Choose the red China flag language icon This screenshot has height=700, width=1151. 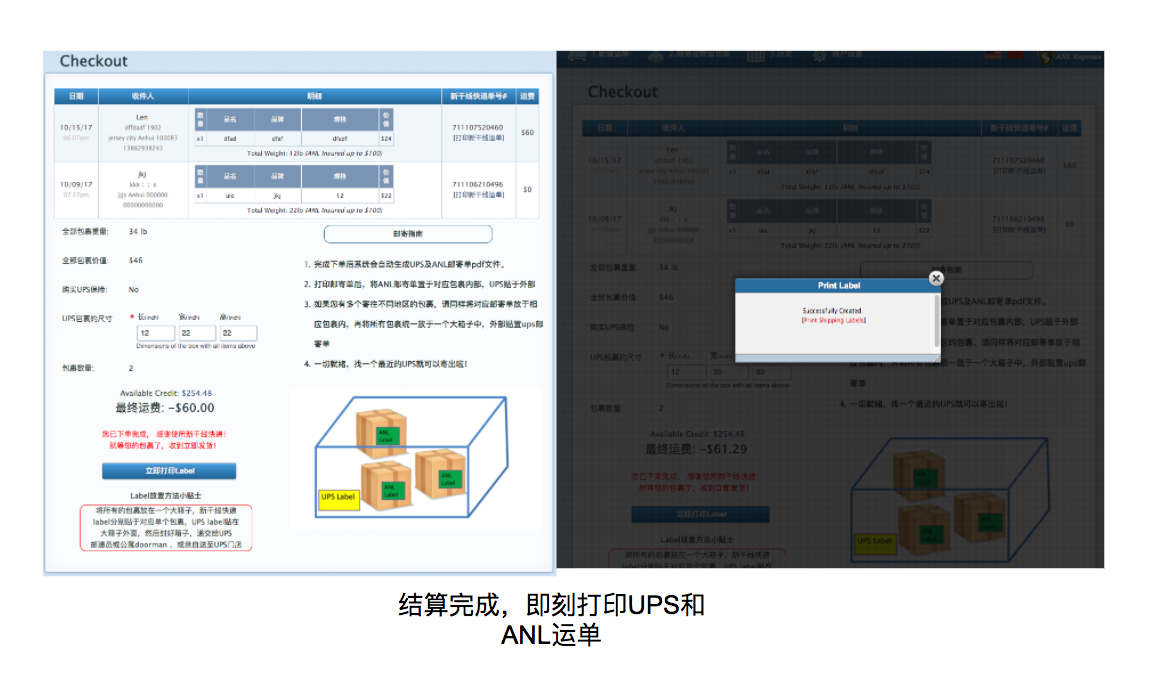tap(1015, 55)
